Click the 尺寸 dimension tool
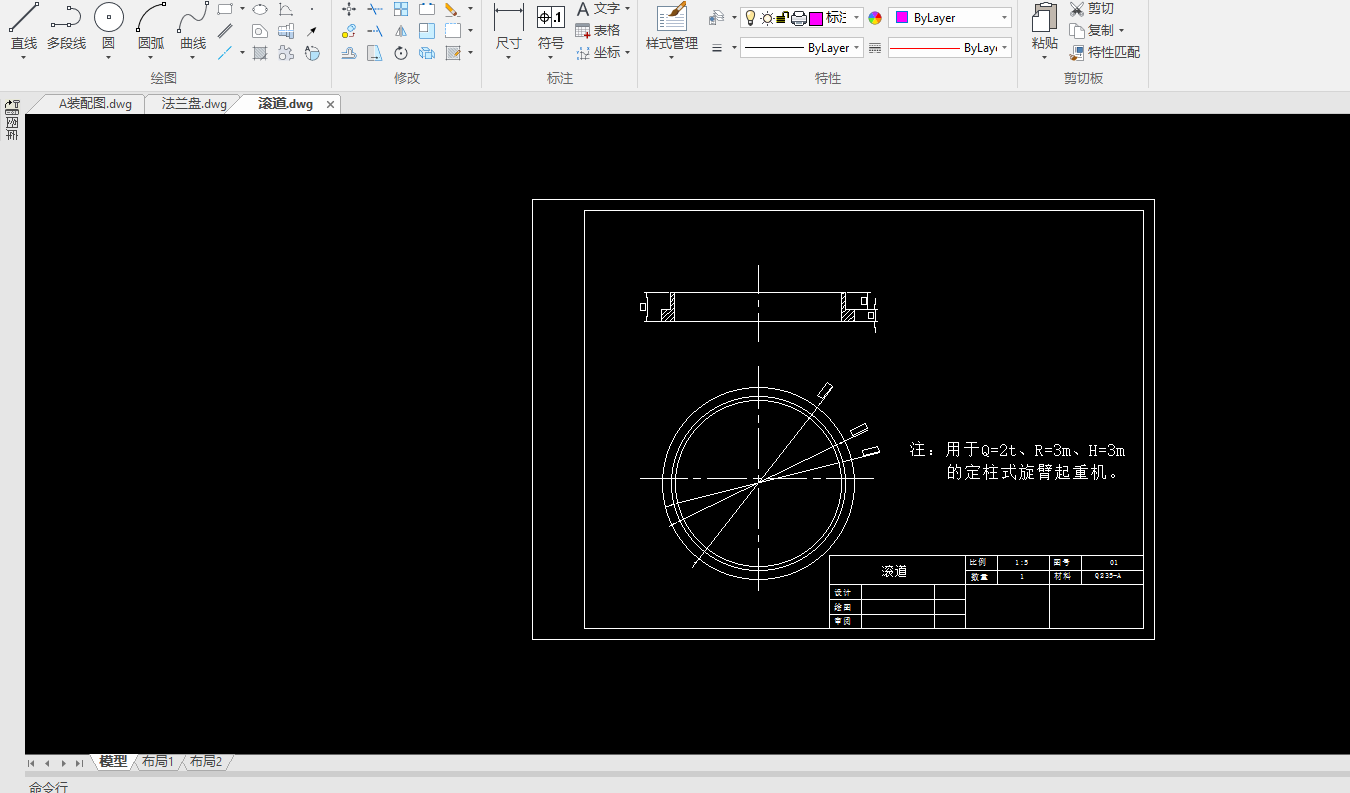This screenshot has width=1350, height=793. [x=508, y=26]
